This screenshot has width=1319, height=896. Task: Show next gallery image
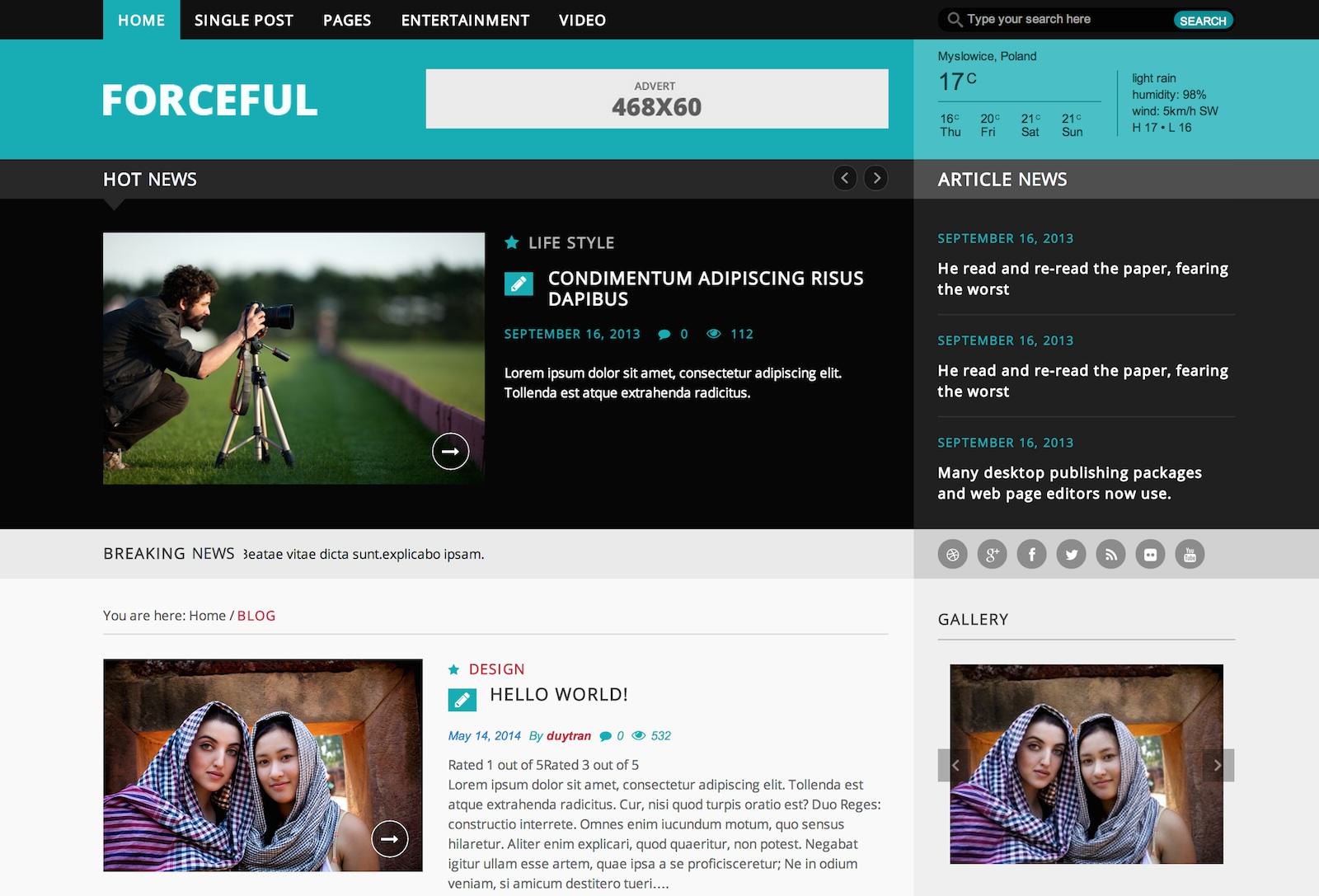(x=1218, y=765)
